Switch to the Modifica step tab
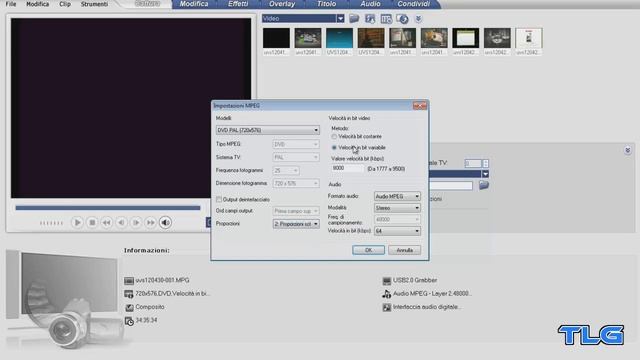The height and width of the screenshot is (360, 640). pyautogui.click(x=194, y=4)
